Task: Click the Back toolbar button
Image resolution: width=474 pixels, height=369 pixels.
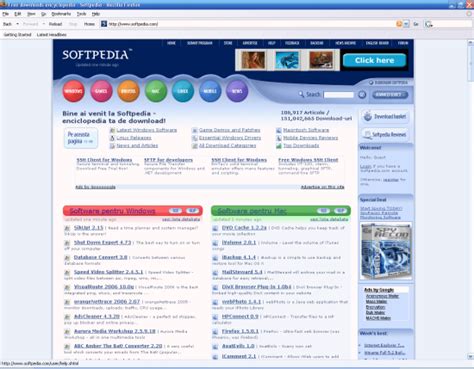Action: (7, 24)
